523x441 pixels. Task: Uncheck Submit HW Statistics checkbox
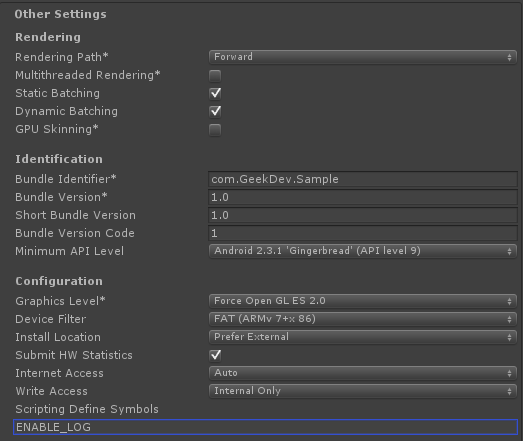(x=215, y=355)
